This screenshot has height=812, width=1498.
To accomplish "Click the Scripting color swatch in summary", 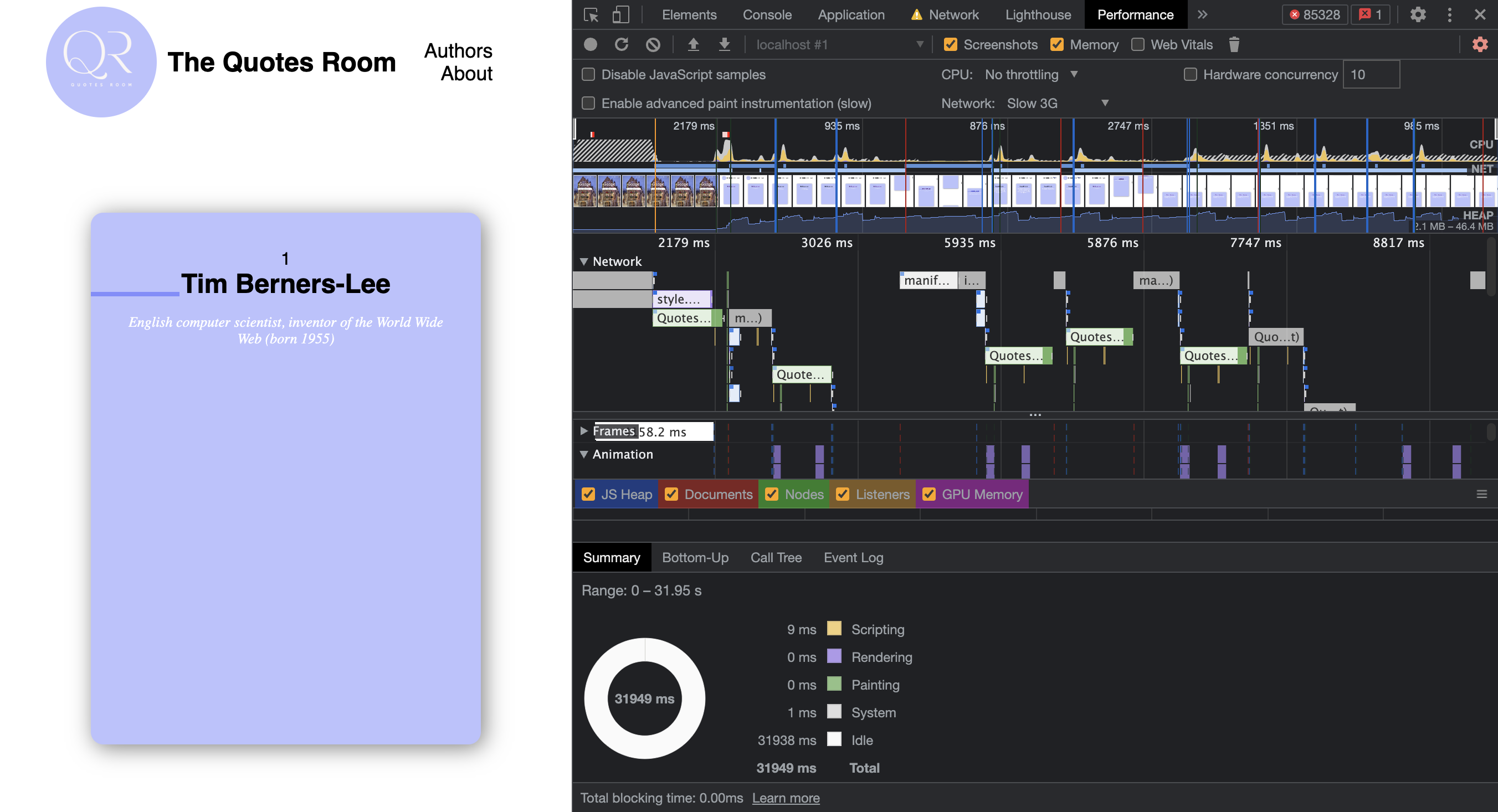I will click(834, 628).
